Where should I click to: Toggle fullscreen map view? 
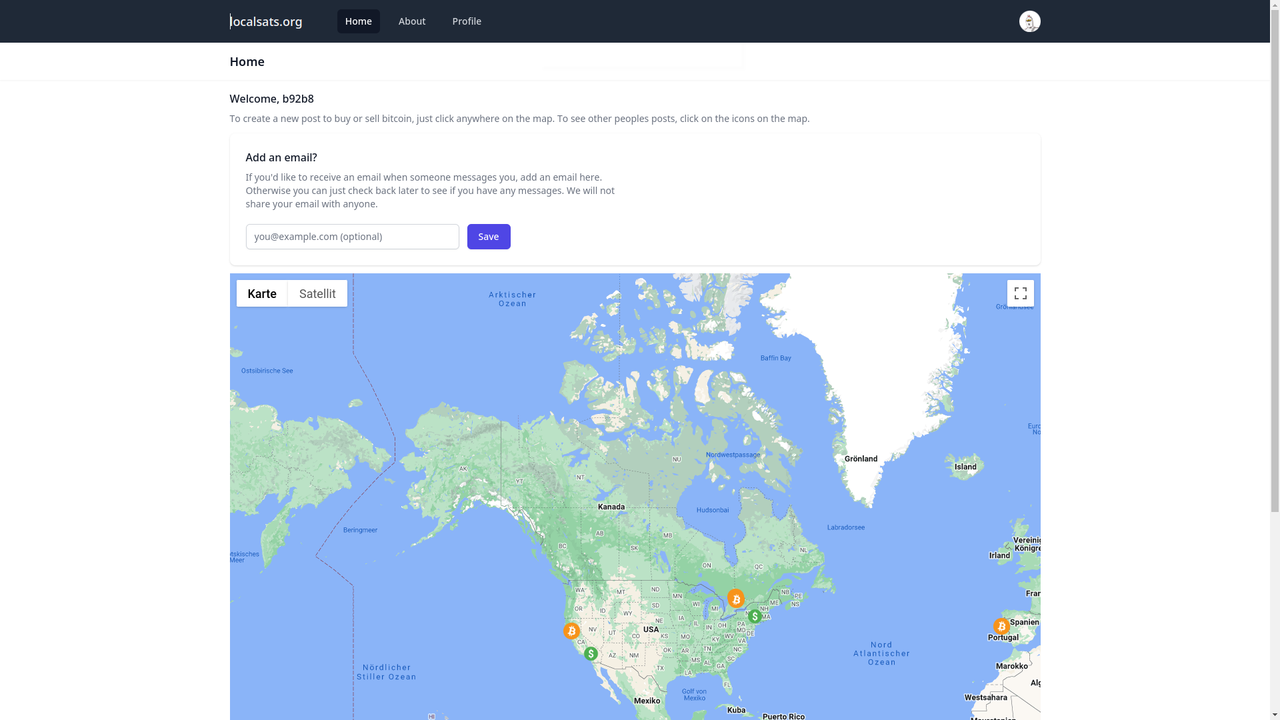(1020, 293)
